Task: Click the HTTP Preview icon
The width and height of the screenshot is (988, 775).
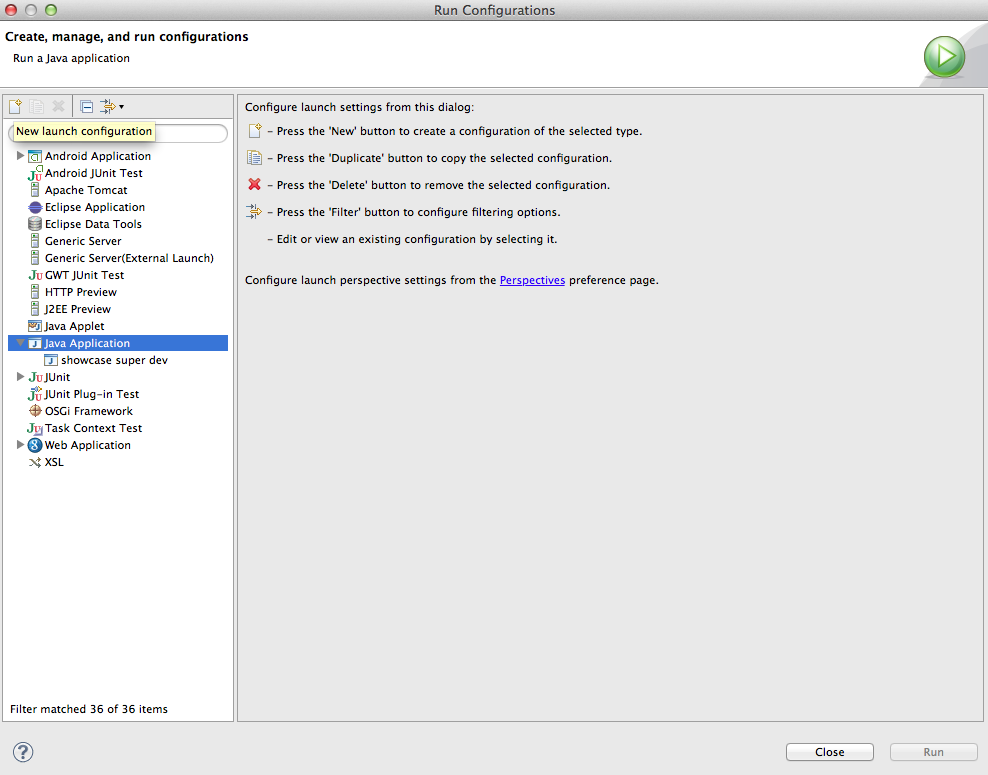Action: click(x=35, y=292)
